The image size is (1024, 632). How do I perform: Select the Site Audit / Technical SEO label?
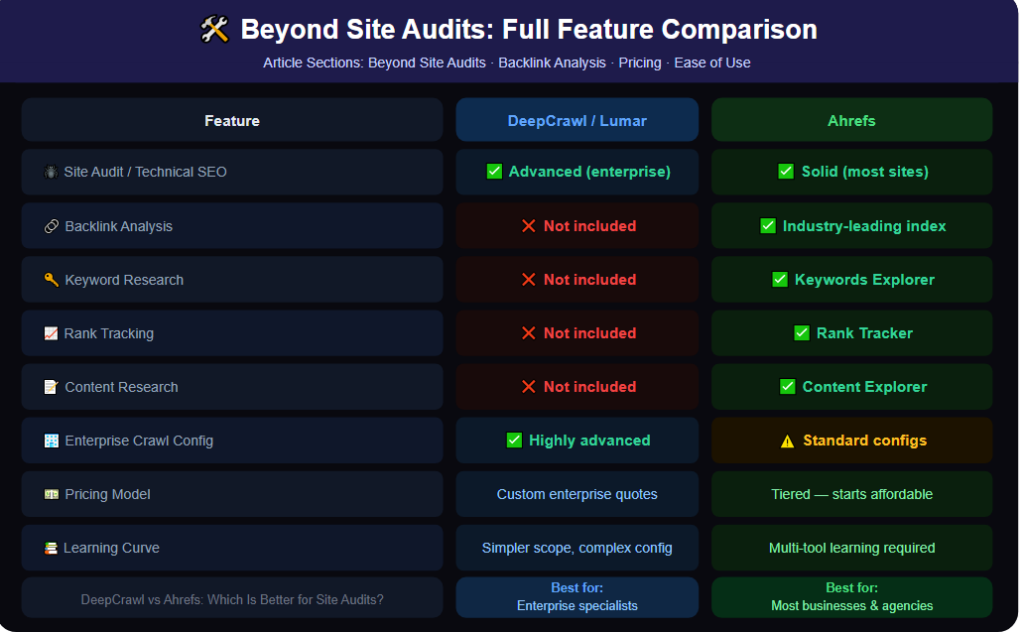(145, 172)
